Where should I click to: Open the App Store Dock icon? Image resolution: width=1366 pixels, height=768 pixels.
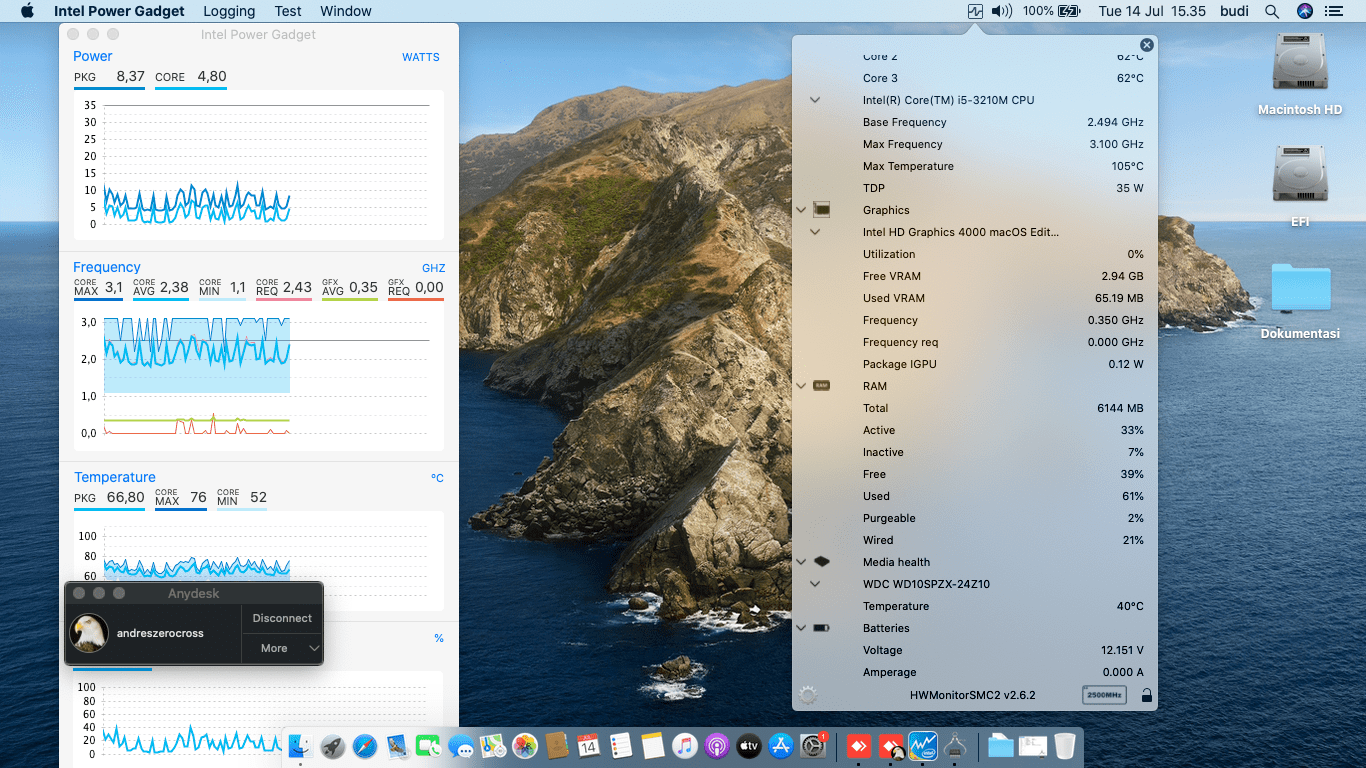(781, 746)
